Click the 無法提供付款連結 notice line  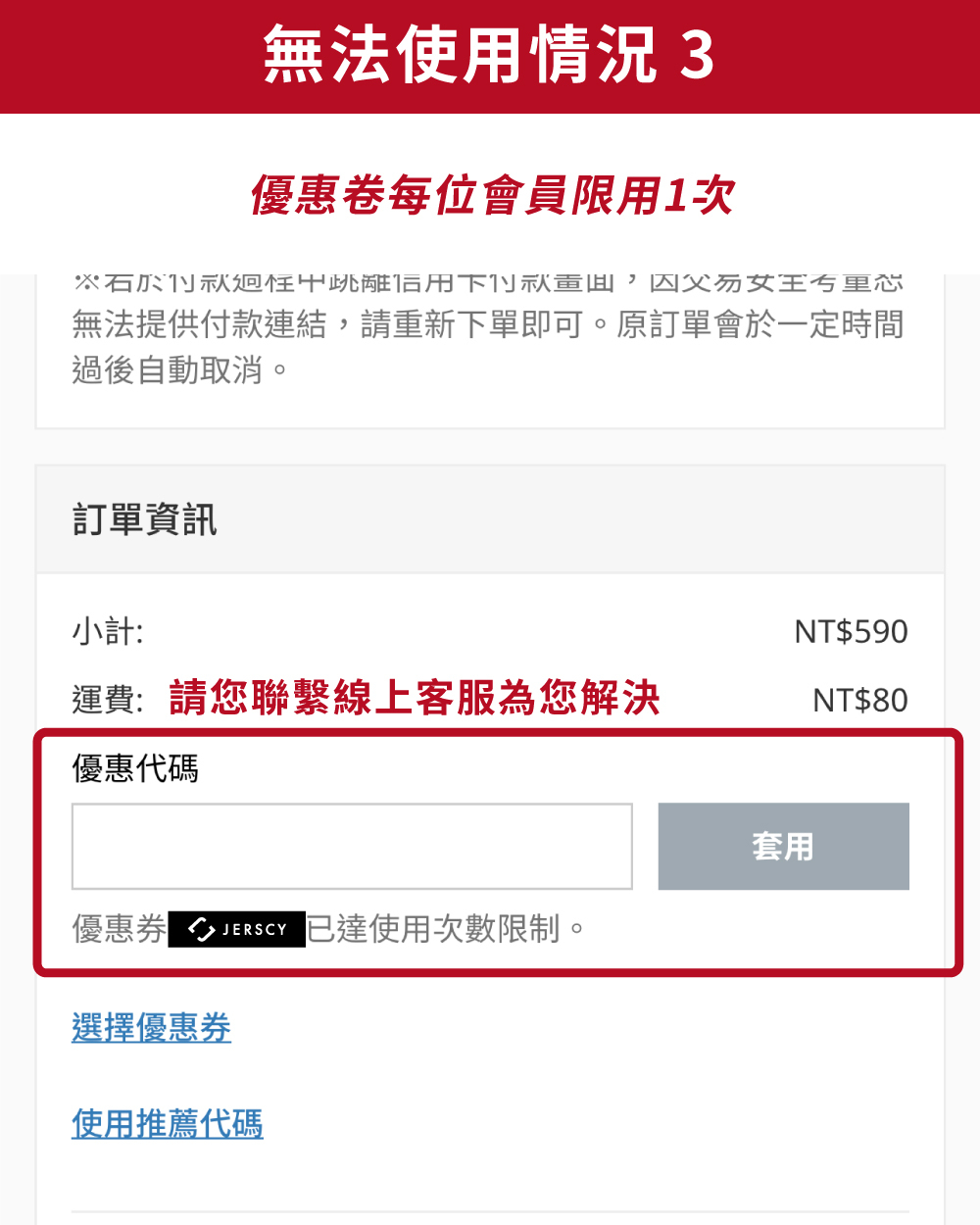[x=201, y=324]
